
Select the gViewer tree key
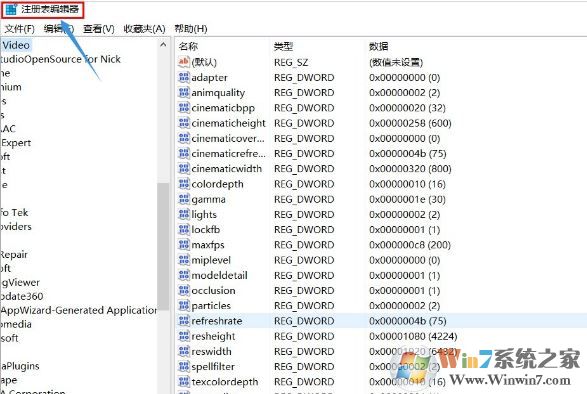click(x=20, y=282)
